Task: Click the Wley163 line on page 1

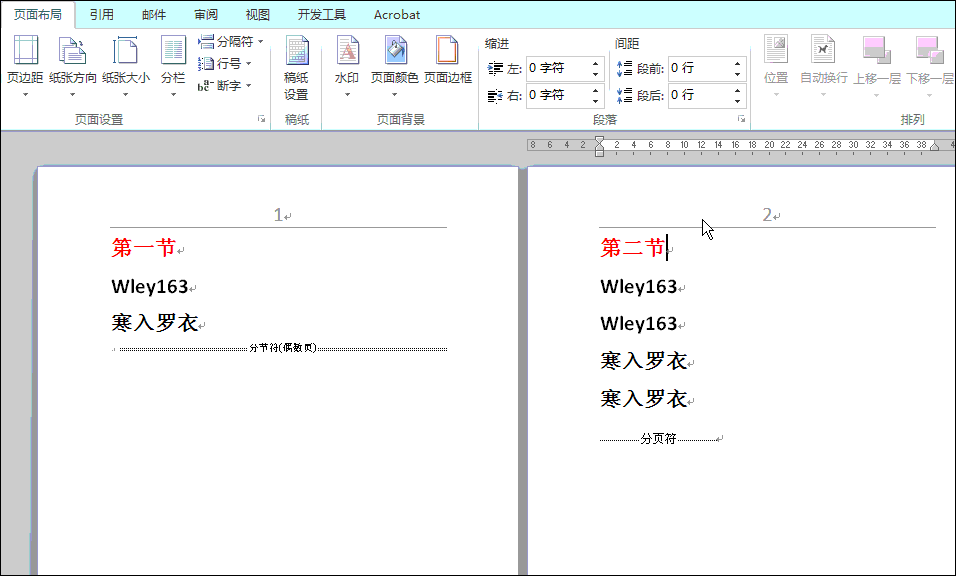Action: (x=150, y=286)
